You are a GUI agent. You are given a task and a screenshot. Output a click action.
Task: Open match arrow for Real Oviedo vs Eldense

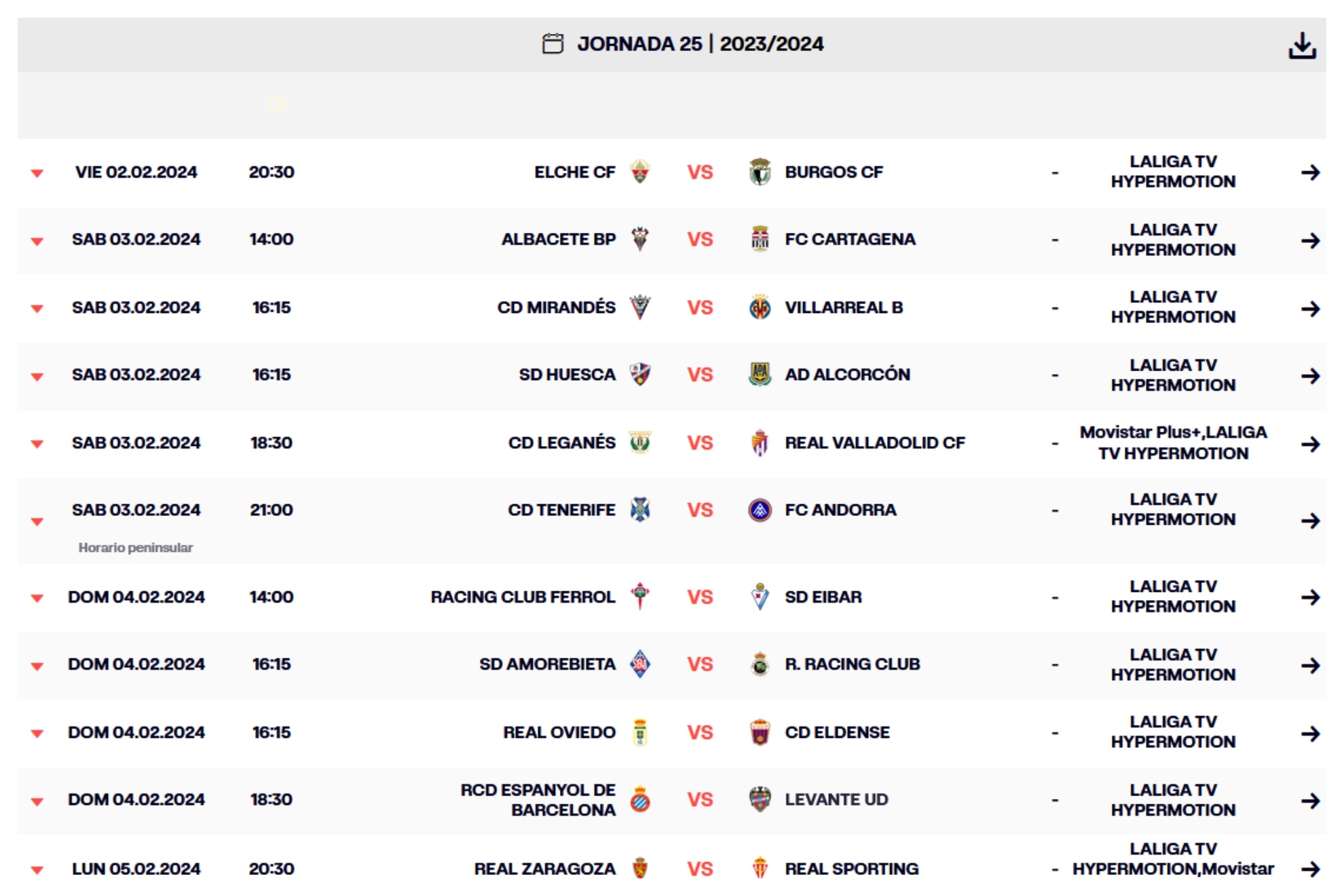click(1310, 733)
